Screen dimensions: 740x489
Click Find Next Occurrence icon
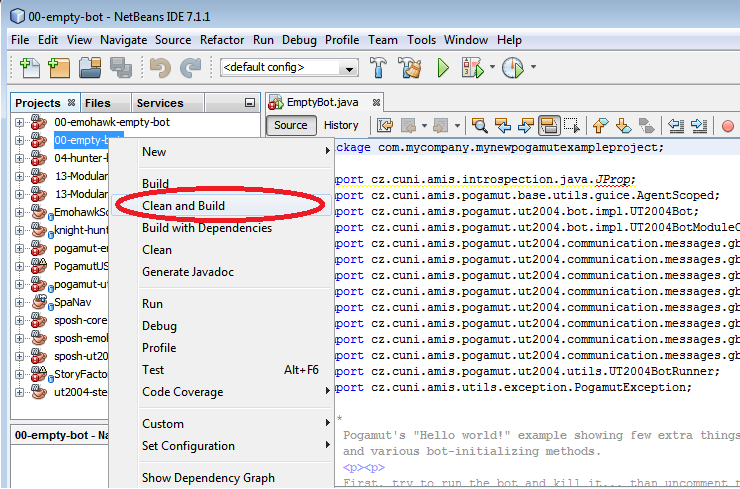point(526,126)
